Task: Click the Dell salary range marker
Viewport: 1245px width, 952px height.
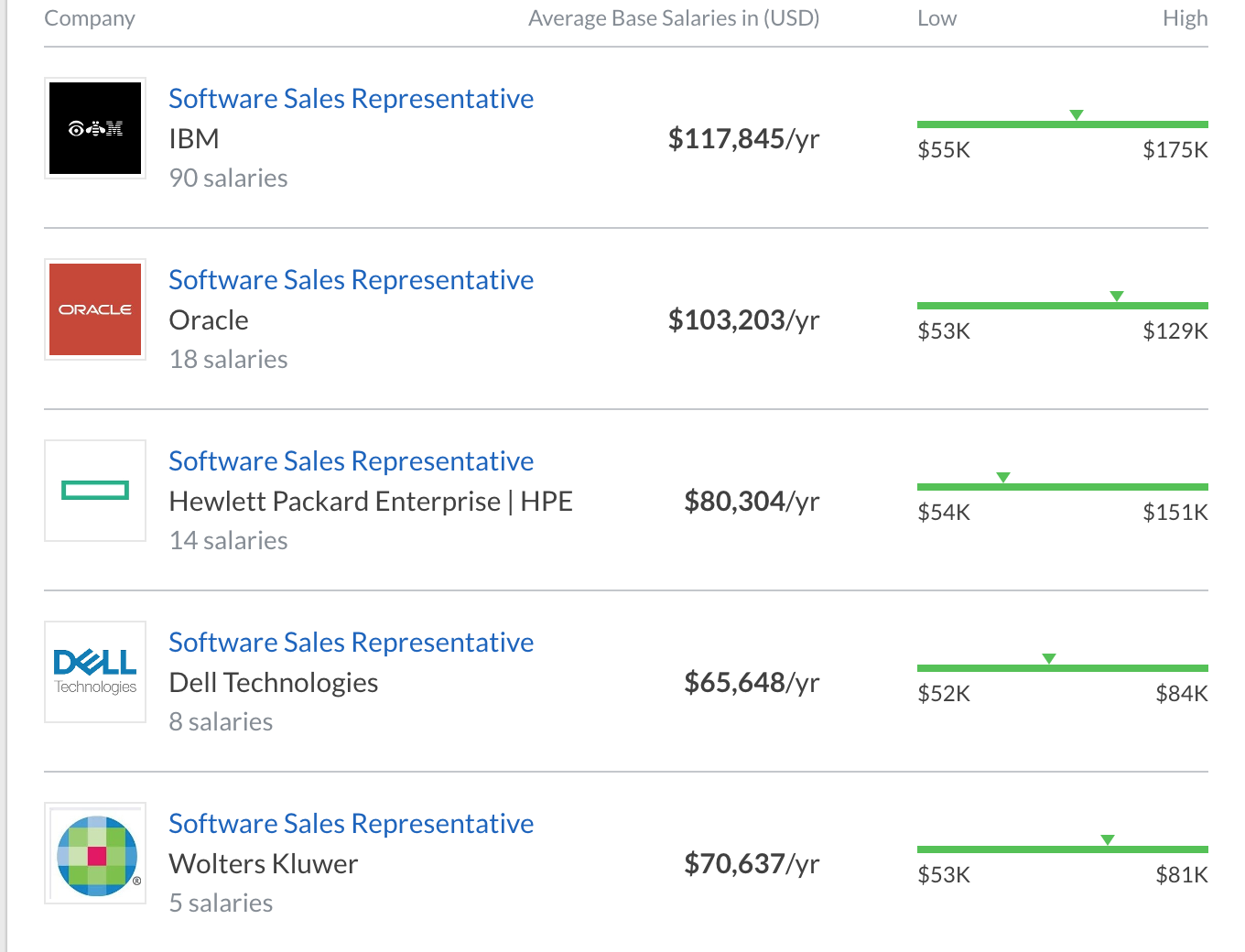Action: point(1049,659)
